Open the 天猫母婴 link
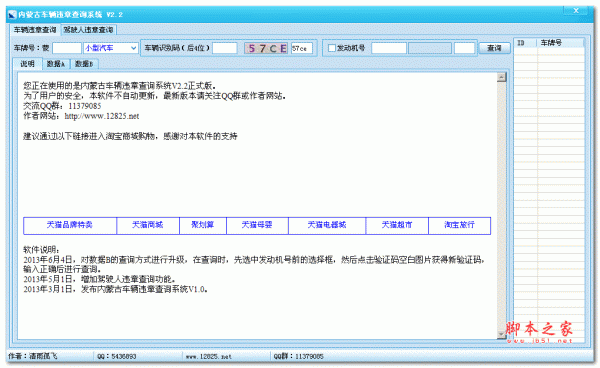 [257, 225]
